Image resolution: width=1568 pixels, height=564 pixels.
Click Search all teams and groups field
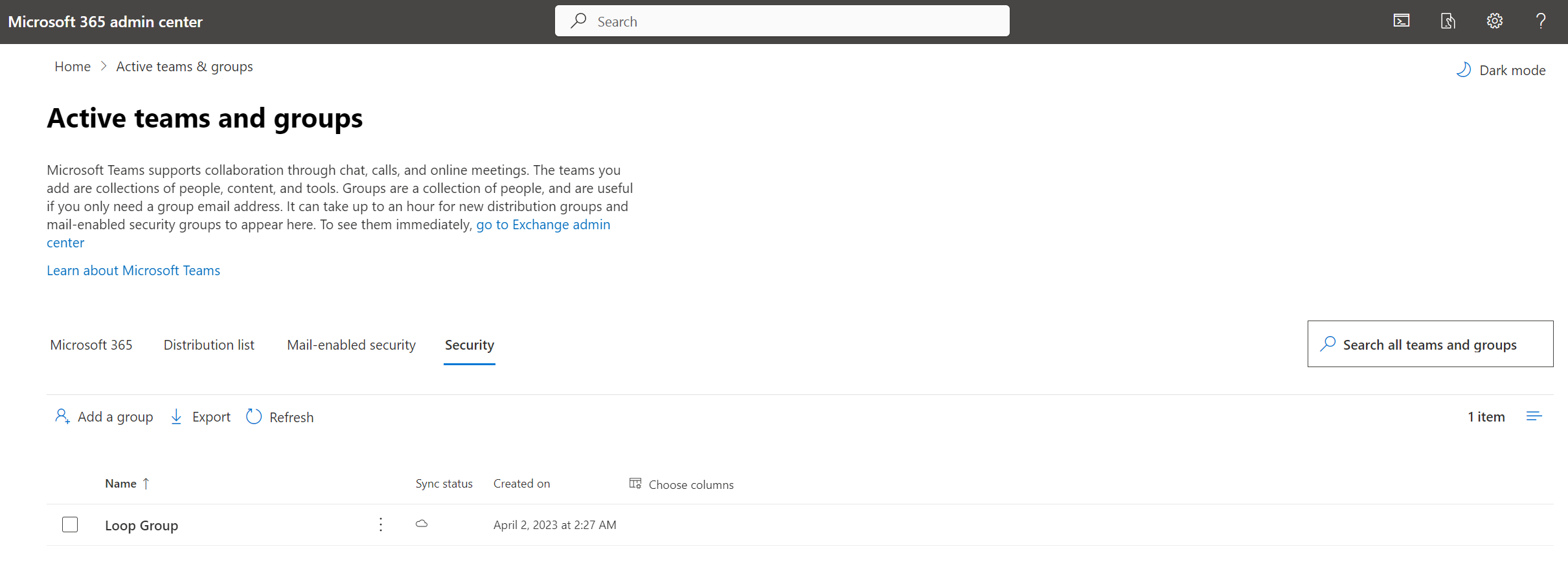(1431, 344)
